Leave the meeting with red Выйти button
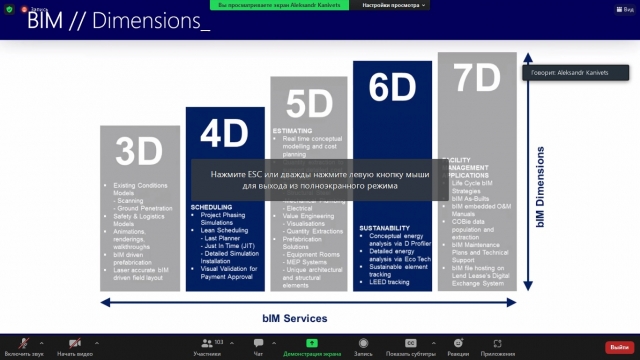 coord(619,347)
